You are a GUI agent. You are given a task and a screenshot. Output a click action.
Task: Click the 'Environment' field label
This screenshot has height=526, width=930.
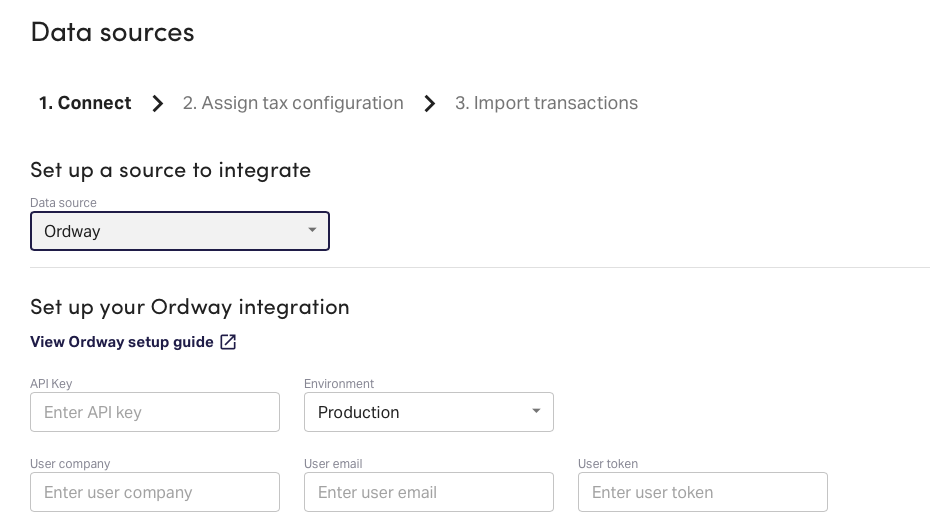[x=339, y=384]
